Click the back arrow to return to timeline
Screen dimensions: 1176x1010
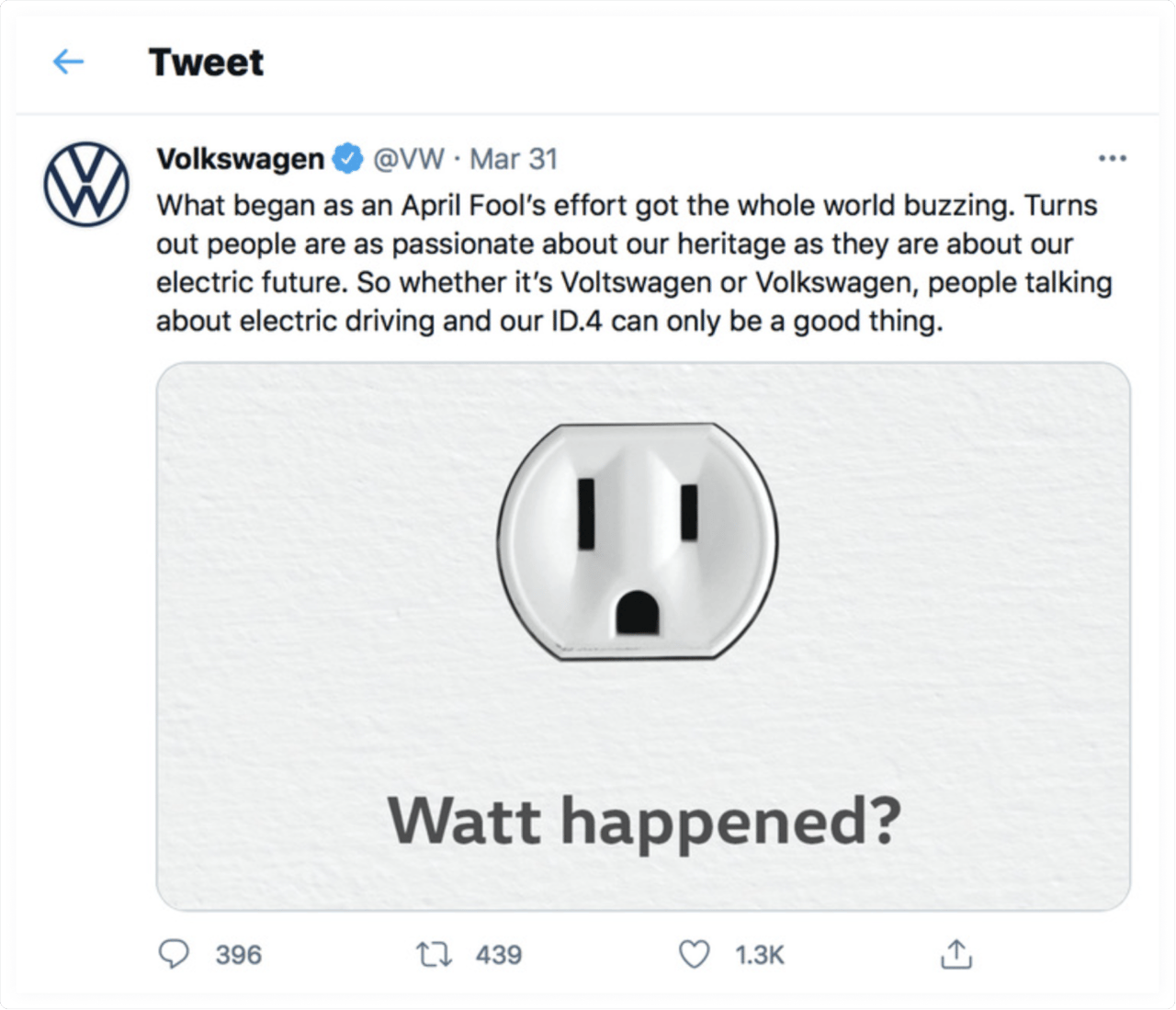pyautogui.click(x=68, y=62)
